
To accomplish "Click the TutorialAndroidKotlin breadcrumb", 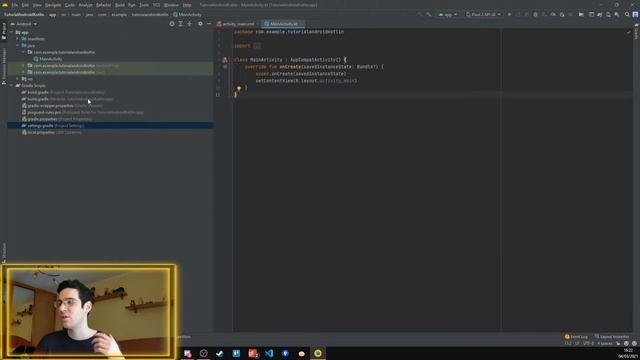I will (x=24, y=14).
